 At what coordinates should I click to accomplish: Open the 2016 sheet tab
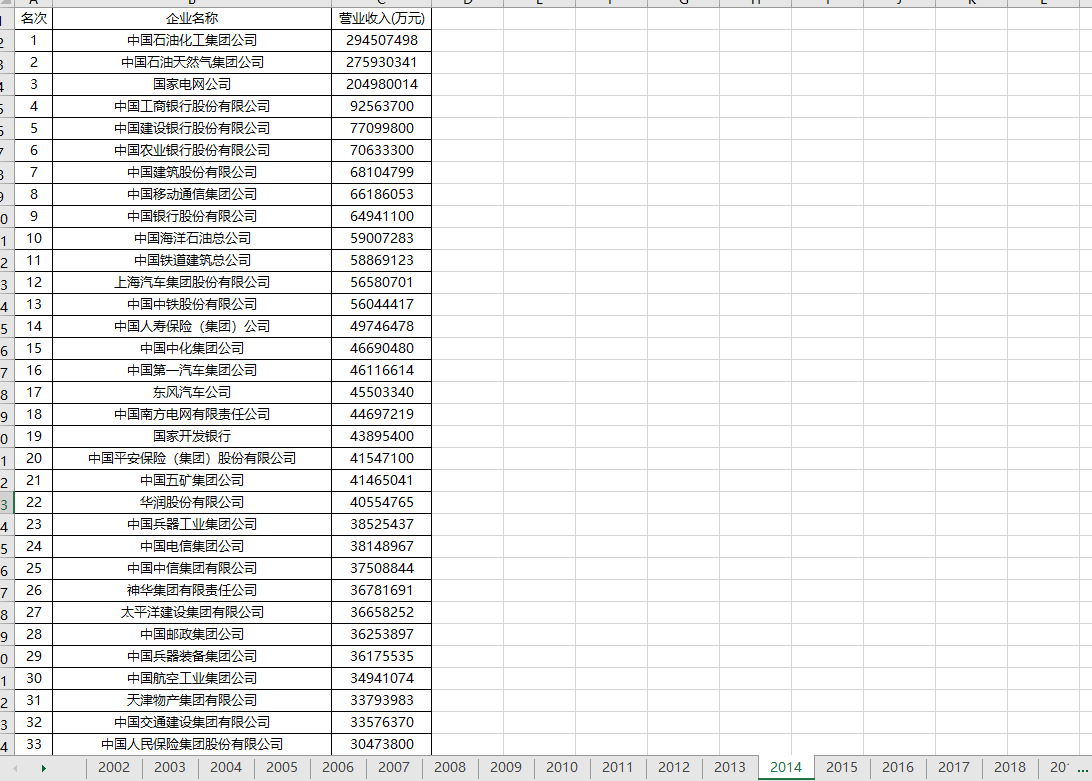pyautogui.click(x=898, y=767)
